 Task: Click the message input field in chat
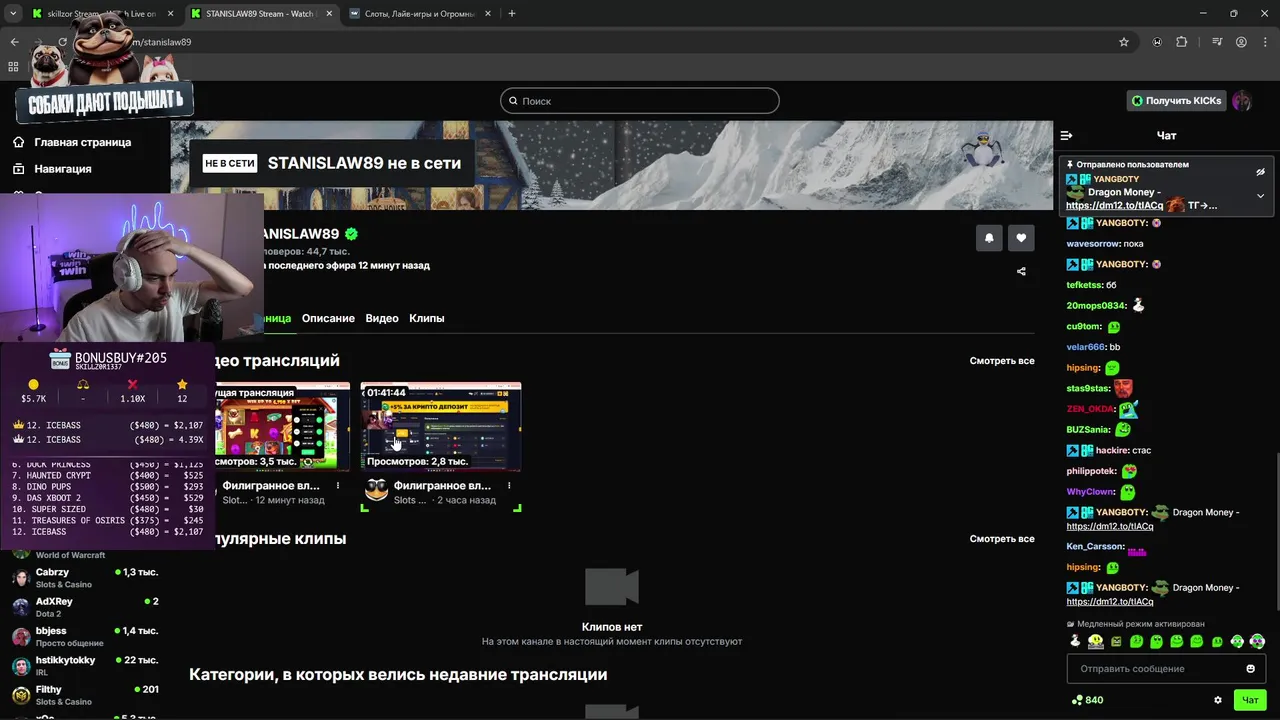[1166, 669]
